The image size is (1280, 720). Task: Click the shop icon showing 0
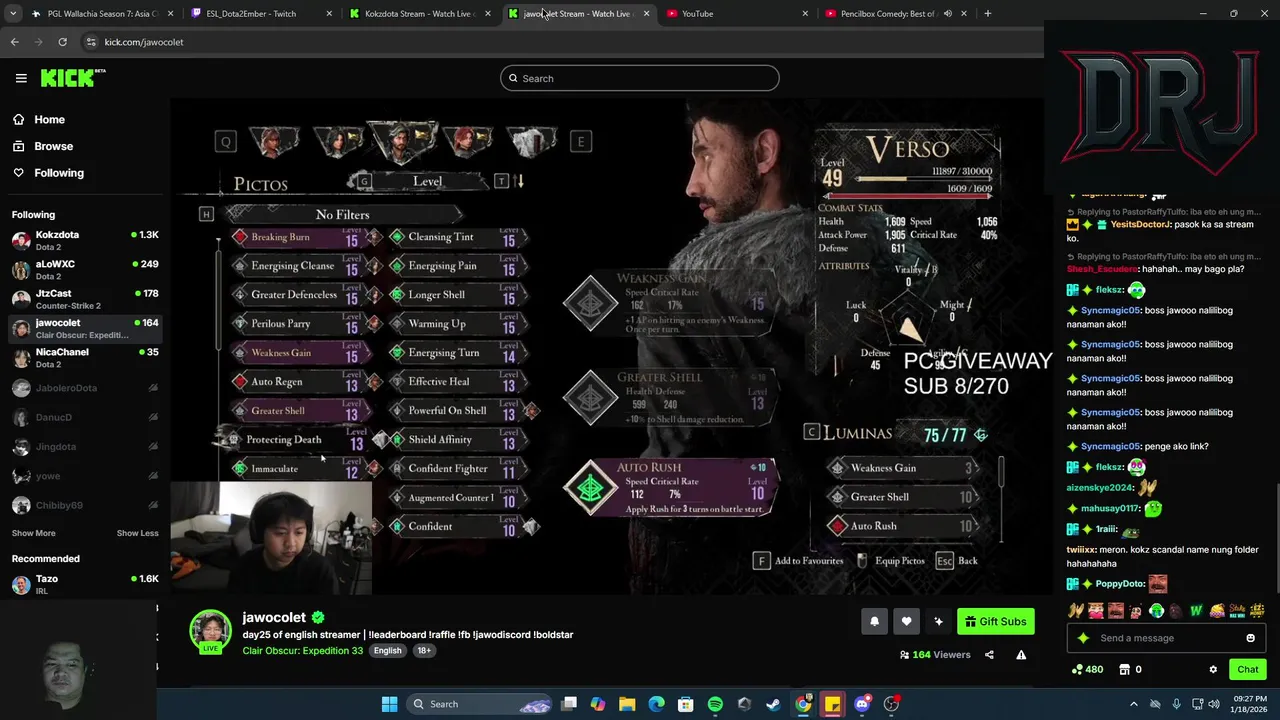pos(1130,669)
